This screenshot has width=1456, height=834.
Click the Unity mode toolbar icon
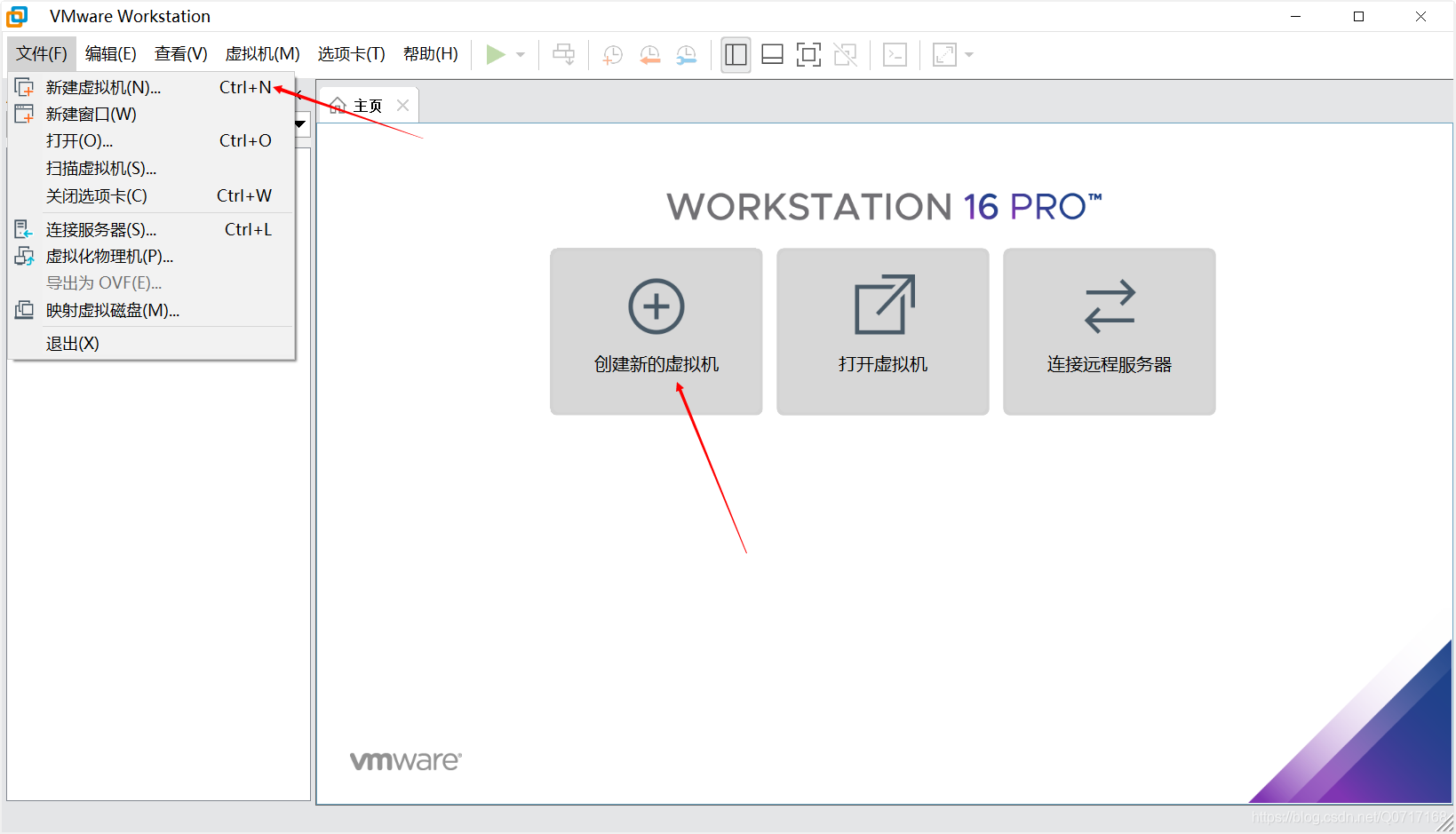pos(846,55)
